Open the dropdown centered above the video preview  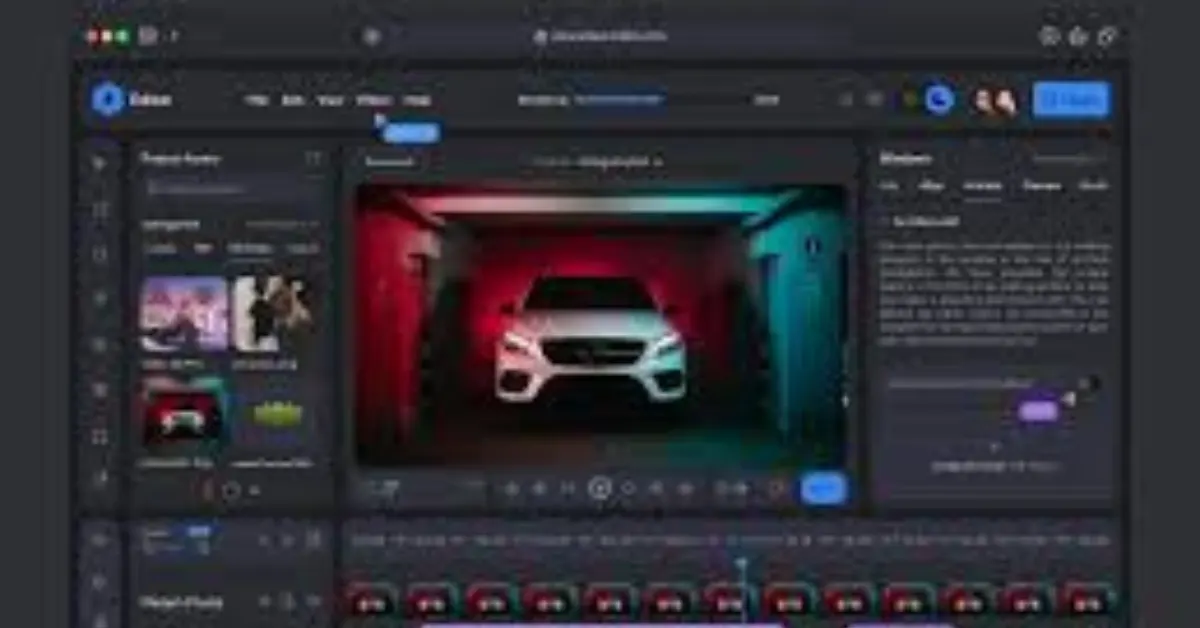(x=598, y=161)
